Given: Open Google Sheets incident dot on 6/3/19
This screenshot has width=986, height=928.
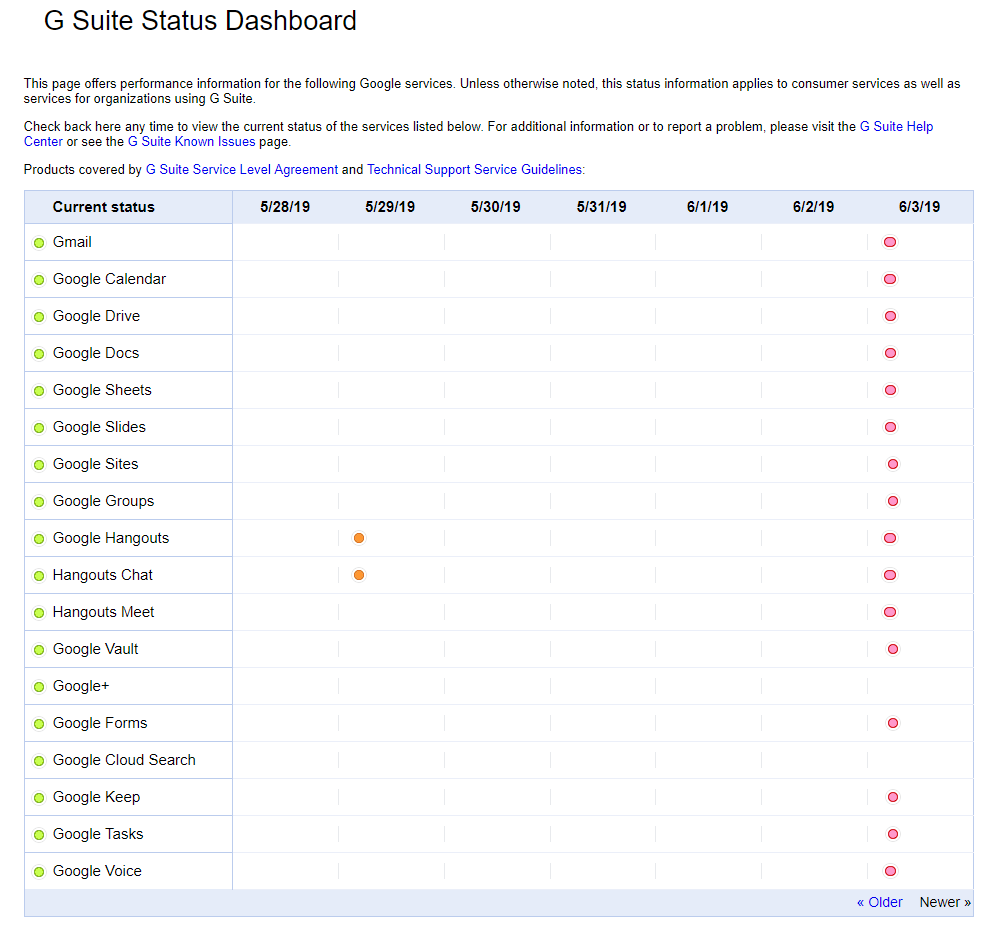Looking at the screenshot, I should pos(890,390).
